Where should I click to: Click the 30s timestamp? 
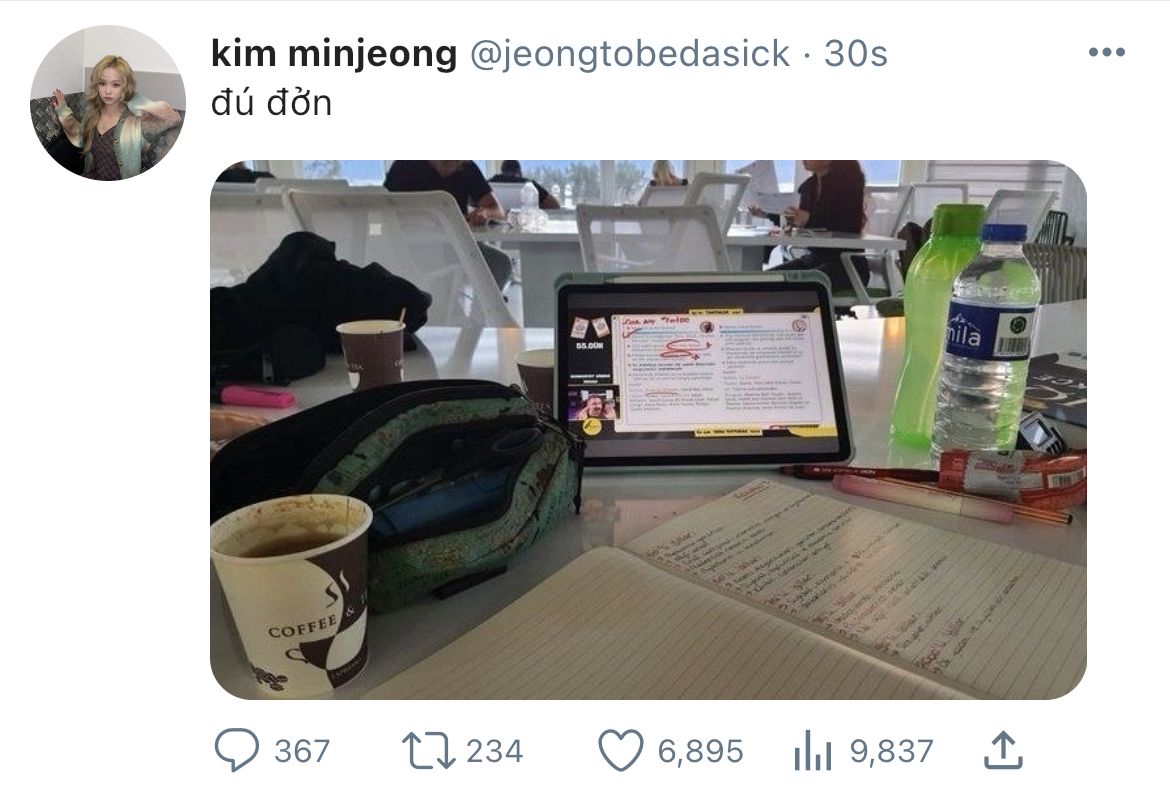(x=856, y=54)
